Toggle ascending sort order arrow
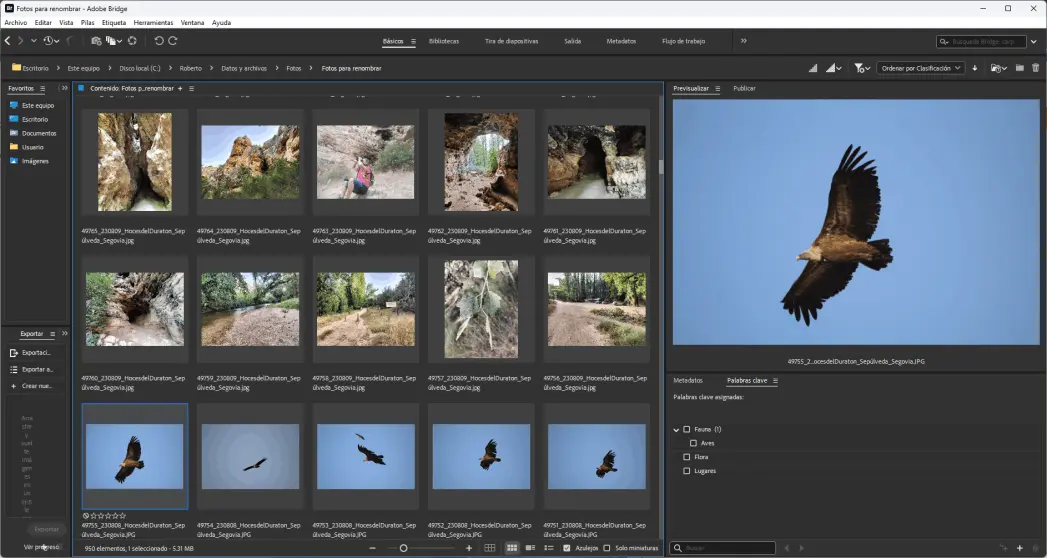 click(x=975, y=68)
